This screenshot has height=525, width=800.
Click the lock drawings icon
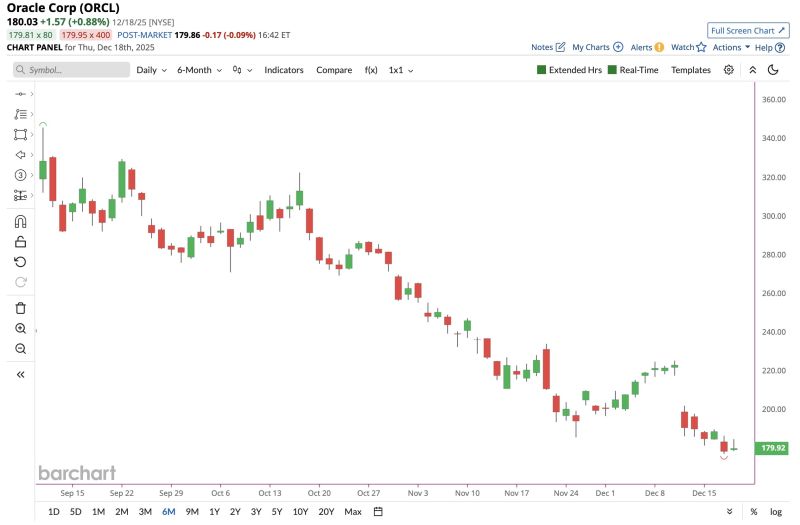coord(20,241)
